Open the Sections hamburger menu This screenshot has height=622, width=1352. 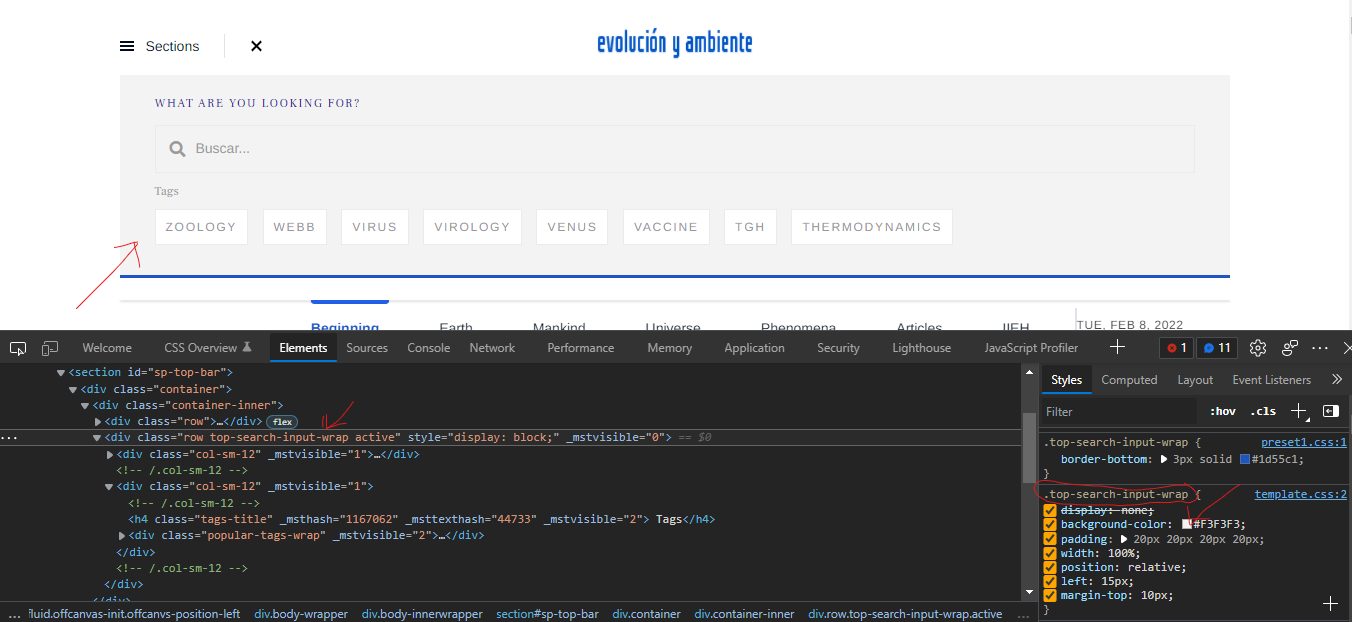pyautogui.click(x=127, y=45)
